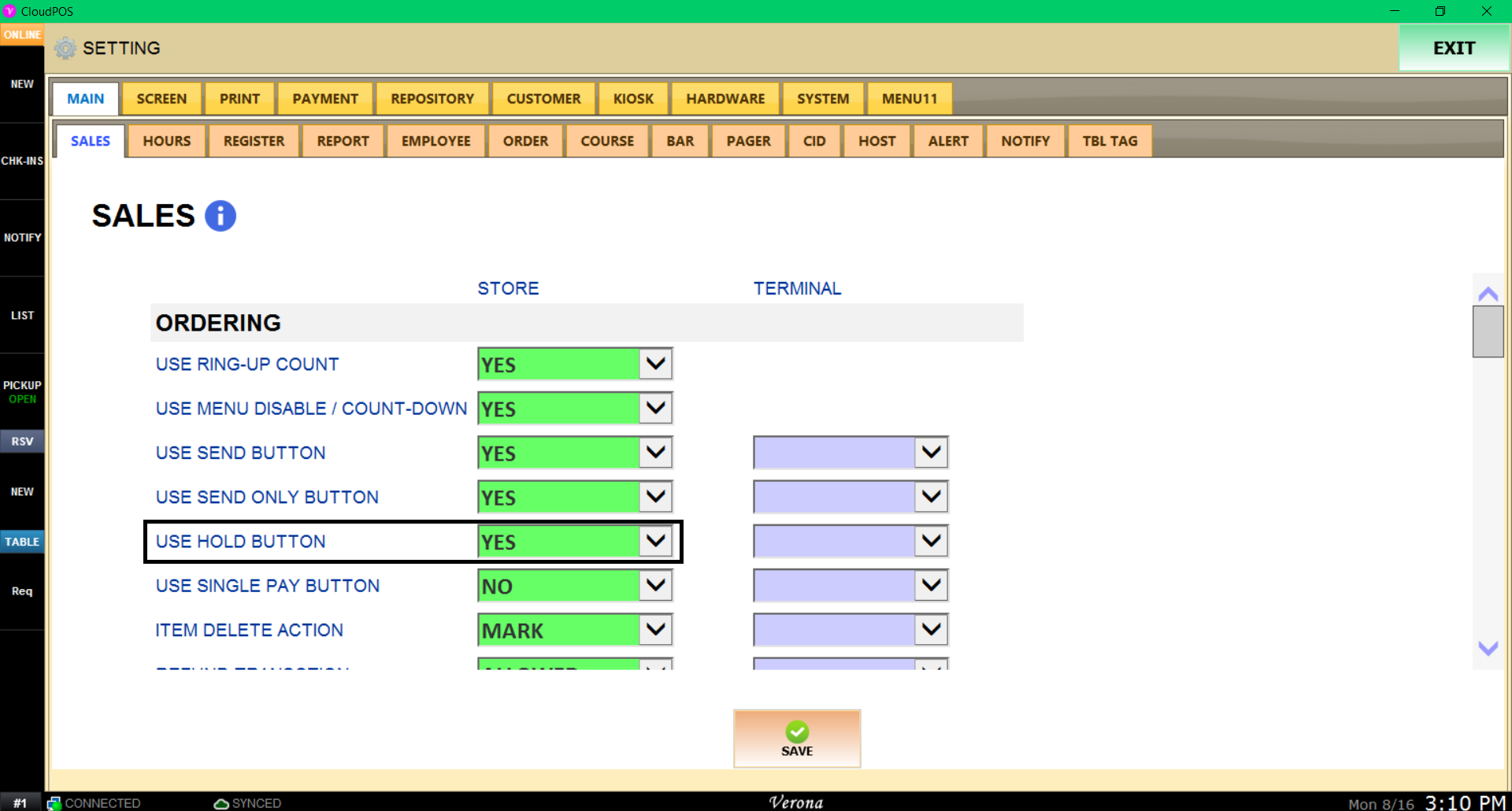This screenshot has width=1512, height=811.
Task: Select the PAGER sub-tab
Action: [748, 141]
